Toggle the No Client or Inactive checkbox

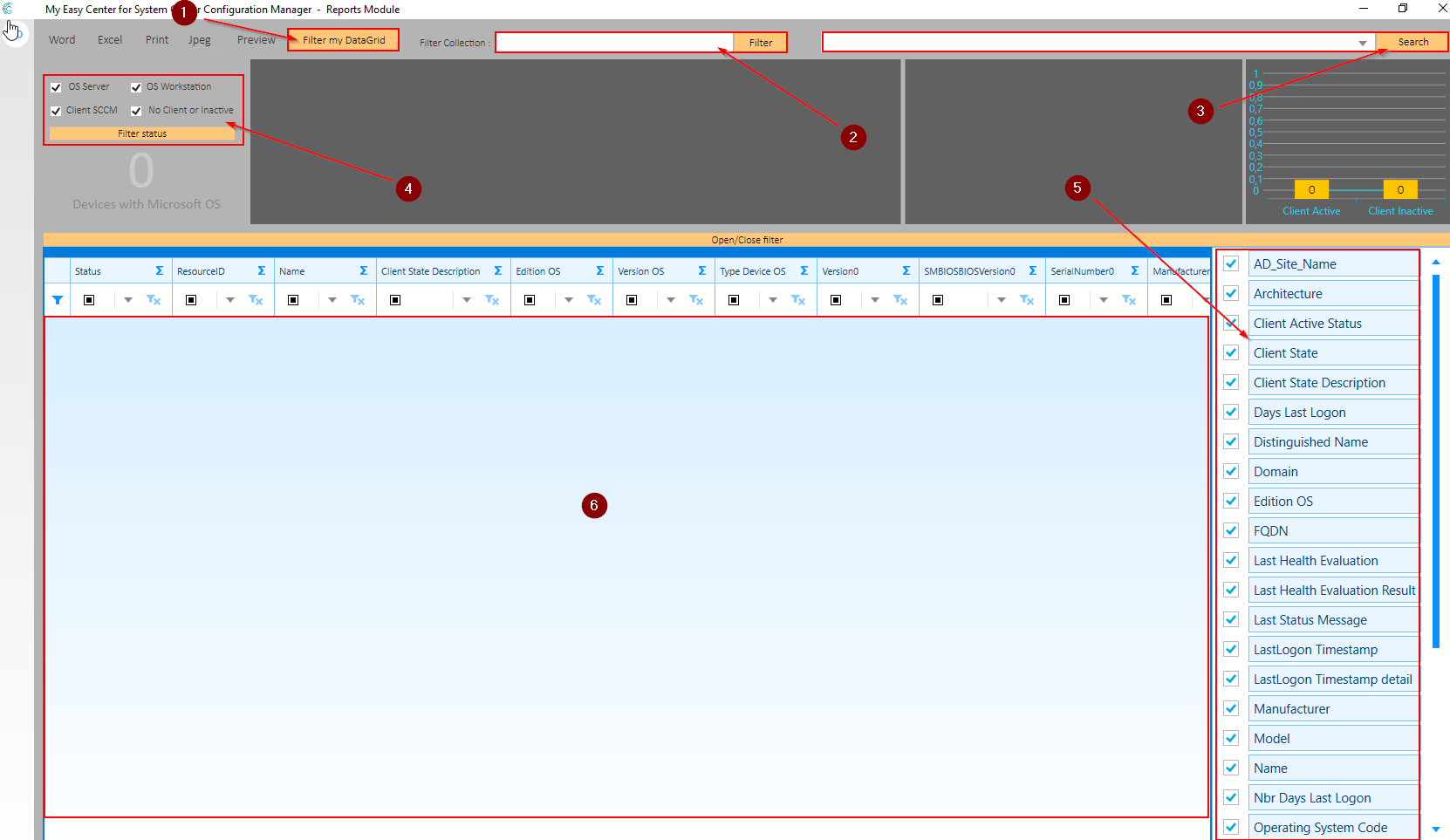(x=136, y=111)
